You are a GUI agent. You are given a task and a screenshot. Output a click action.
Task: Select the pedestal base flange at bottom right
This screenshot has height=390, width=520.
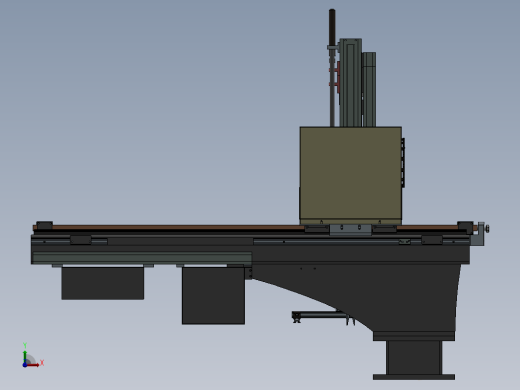(x=414, y=377)
